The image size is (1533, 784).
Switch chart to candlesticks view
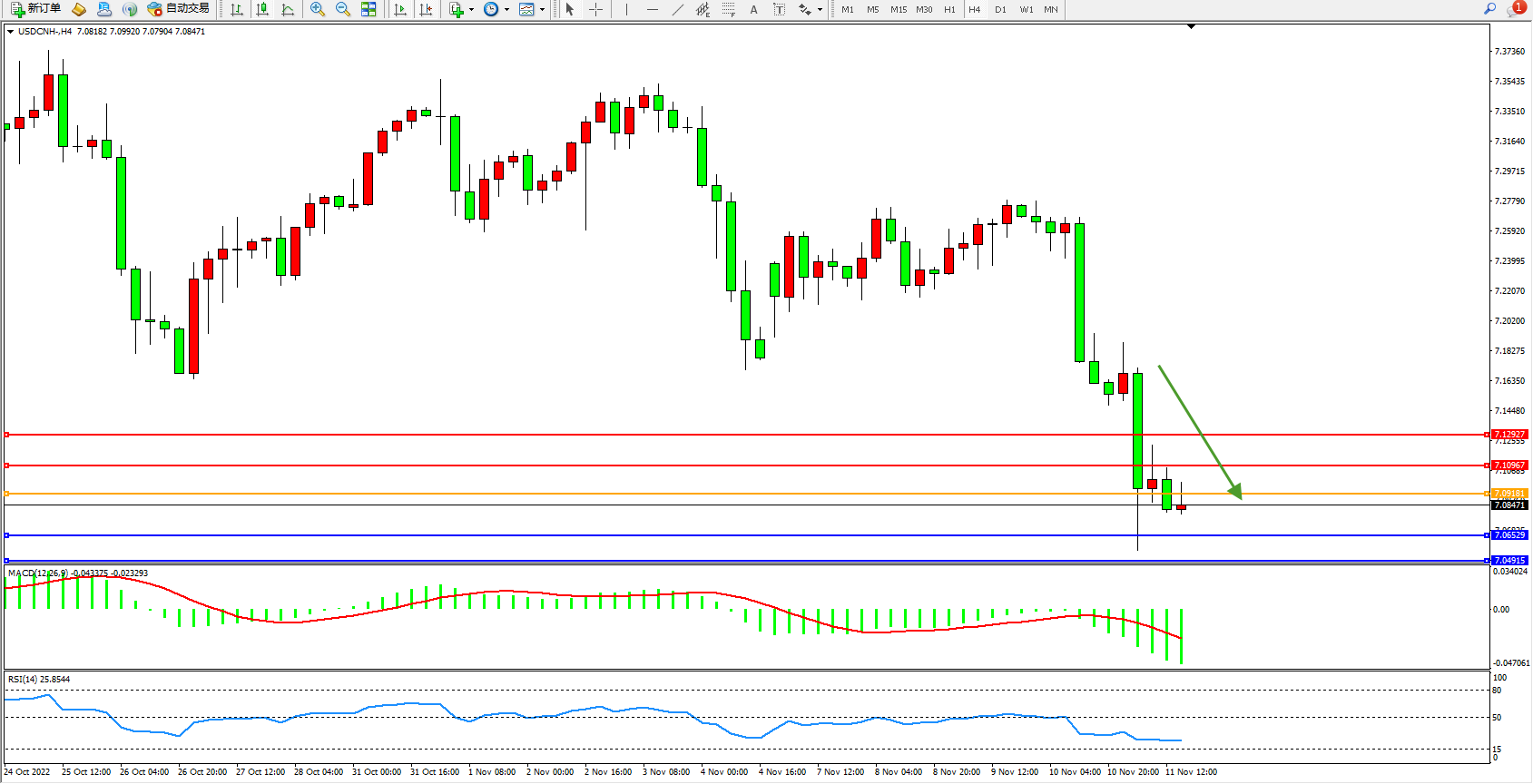(x=262, y=9)
